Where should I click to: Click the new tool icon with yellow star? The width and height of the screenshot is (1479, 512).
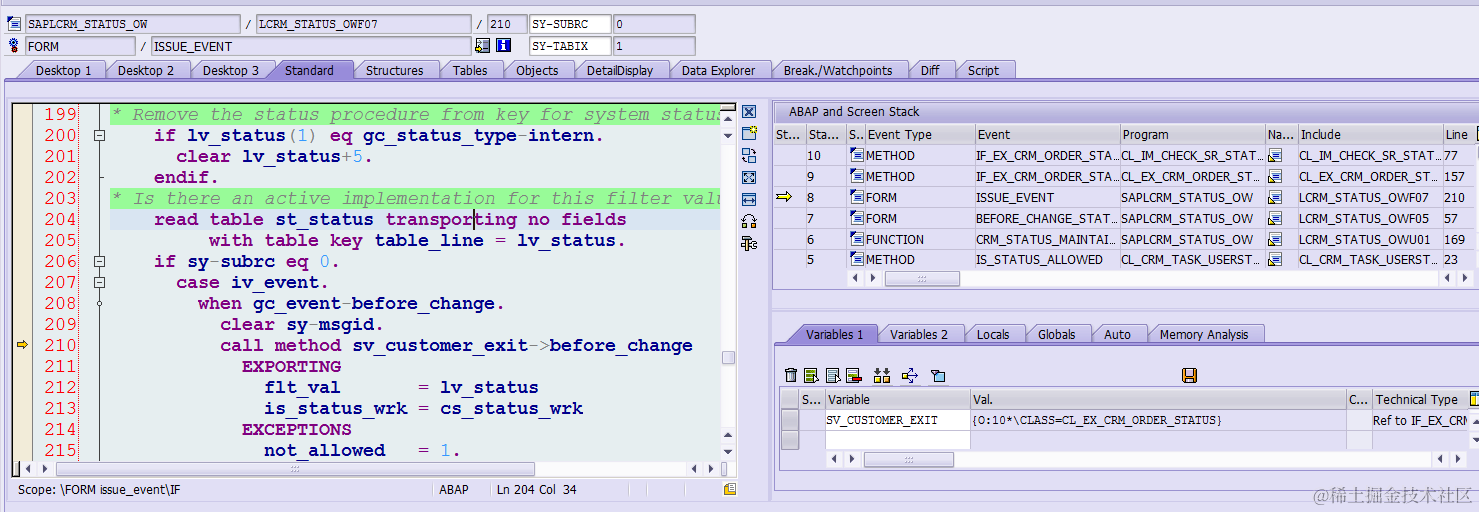(x=749, y=133)
